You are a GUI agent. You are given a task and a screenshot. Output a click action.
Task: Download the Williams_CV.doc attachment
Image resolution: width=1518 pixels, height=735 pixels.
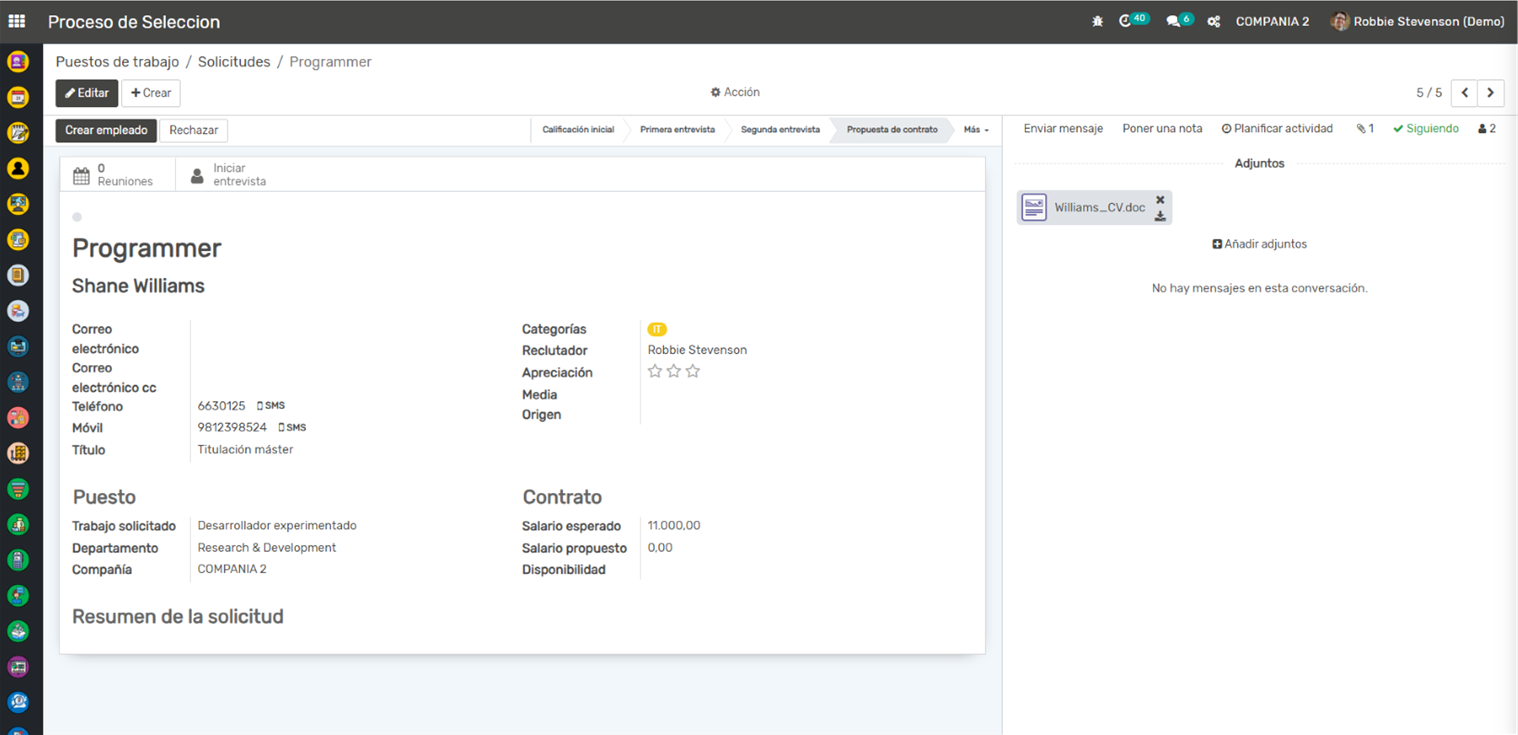[1160, 216]
